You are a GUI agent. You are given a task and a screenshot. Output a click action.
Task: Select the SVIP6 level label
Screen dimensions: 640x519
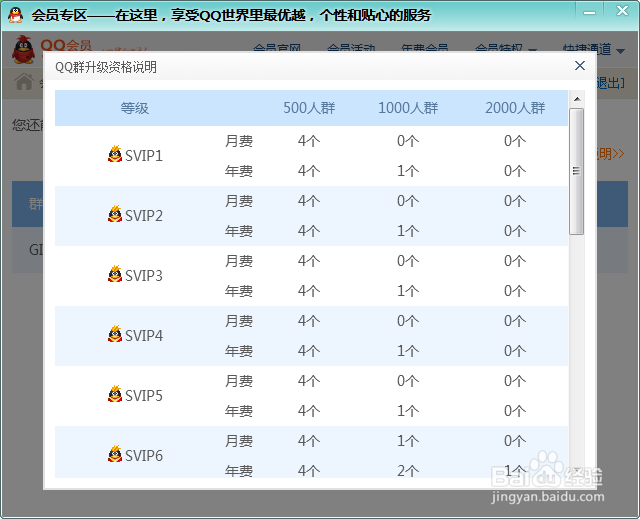pos(144,455)
